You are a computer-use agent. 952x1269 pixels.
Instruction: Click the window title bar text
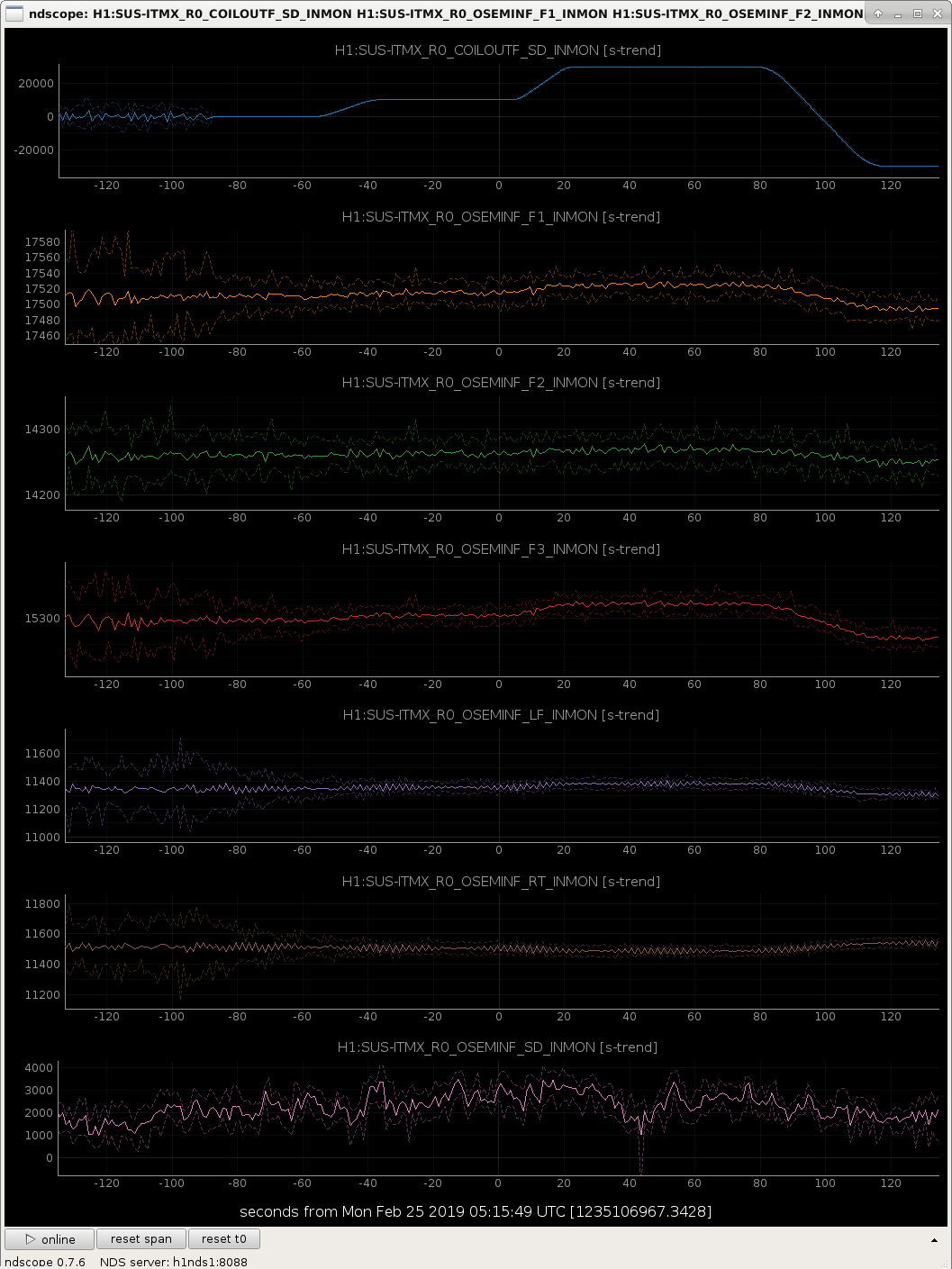click(x=446, y=14)
